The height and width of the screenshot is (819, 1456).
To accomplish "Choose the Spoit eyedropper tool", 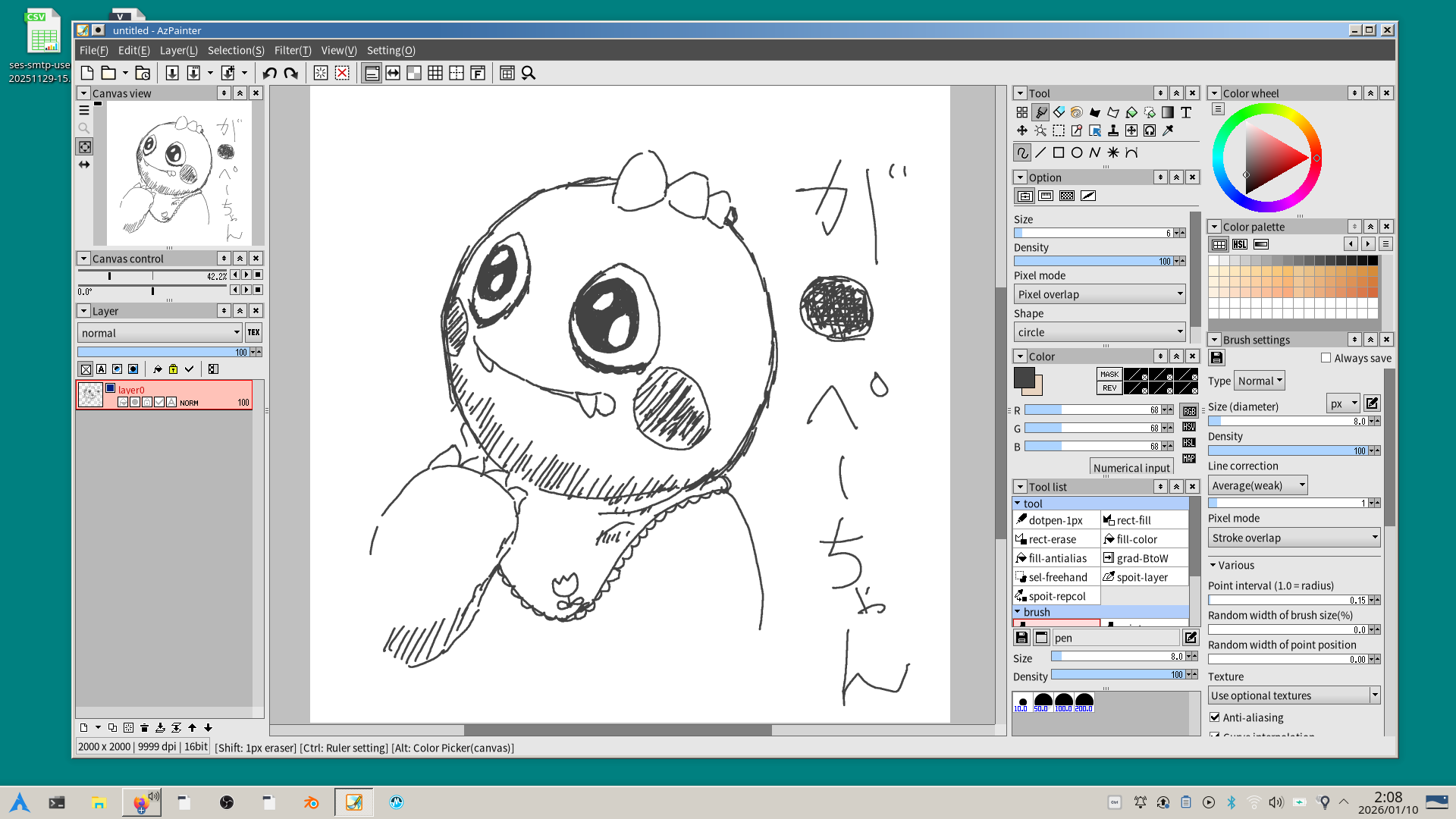I will (x=1168, y=130).
